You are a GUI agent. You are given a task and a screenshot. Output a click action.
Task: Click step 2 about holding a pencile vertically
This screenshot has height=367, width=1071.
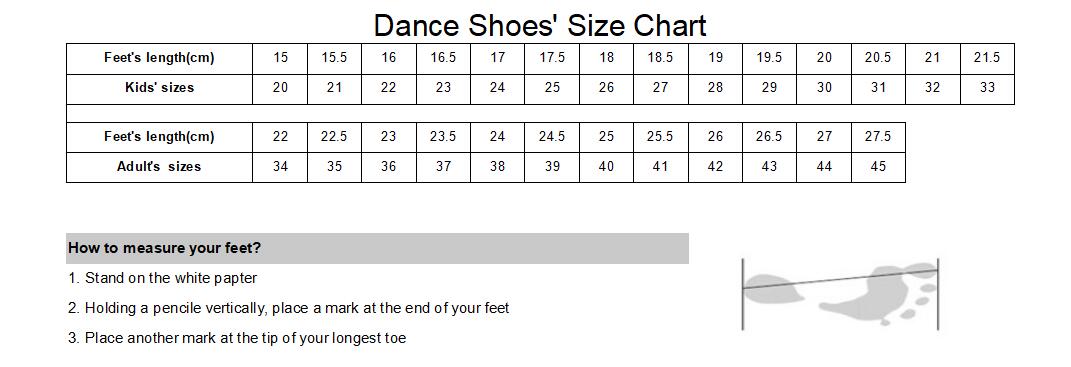pyautogui.click(x=288, y=308)
